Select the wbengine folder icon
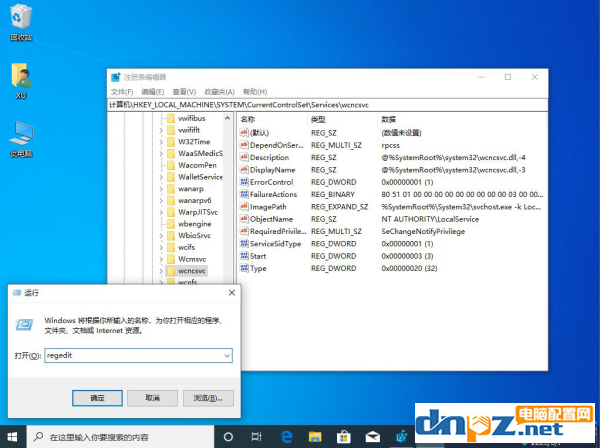The height and width of the screenshot is (448, 600). [x=171, y=224]
